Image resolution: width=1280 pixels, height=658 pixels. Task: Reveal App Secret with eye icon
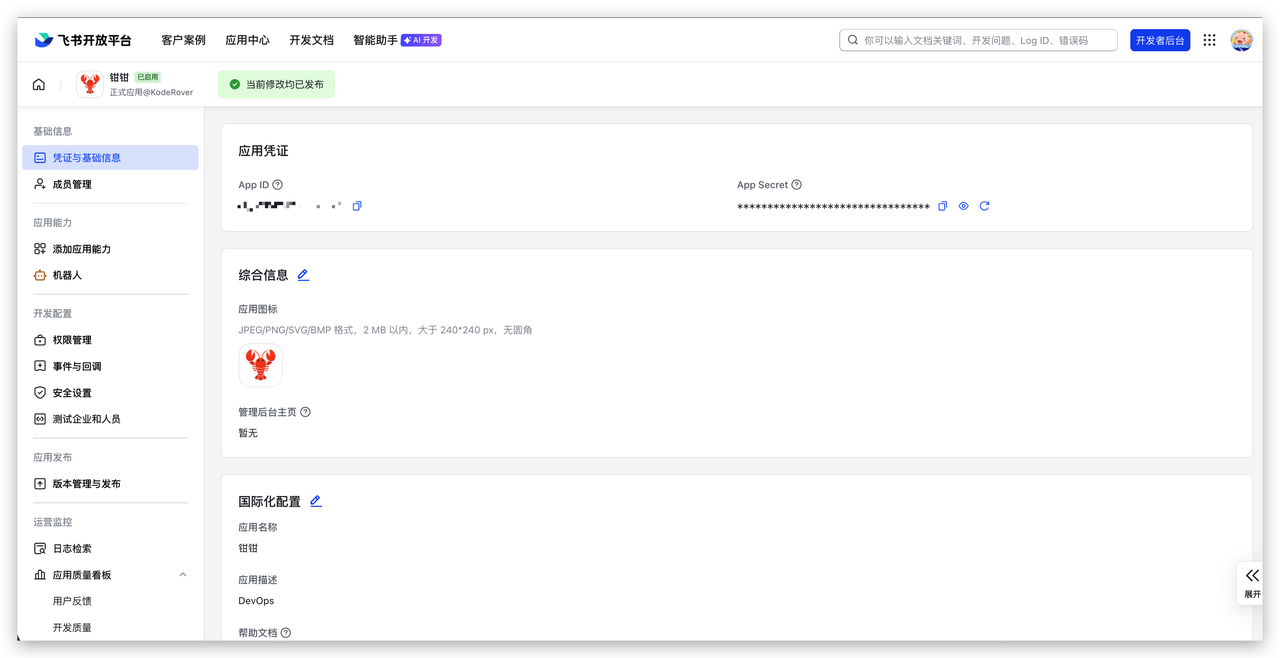coord(963,206)
